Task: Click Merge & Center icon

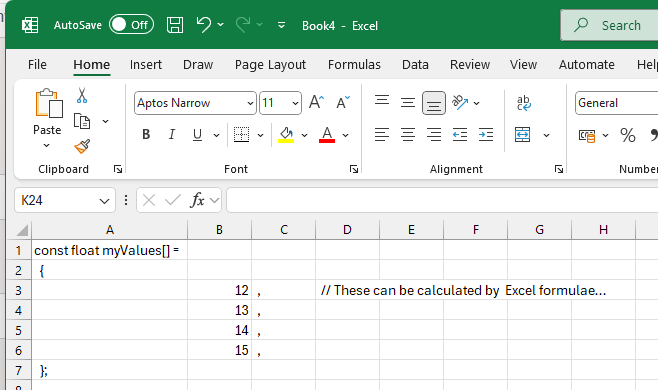Action: coord(522,135)
